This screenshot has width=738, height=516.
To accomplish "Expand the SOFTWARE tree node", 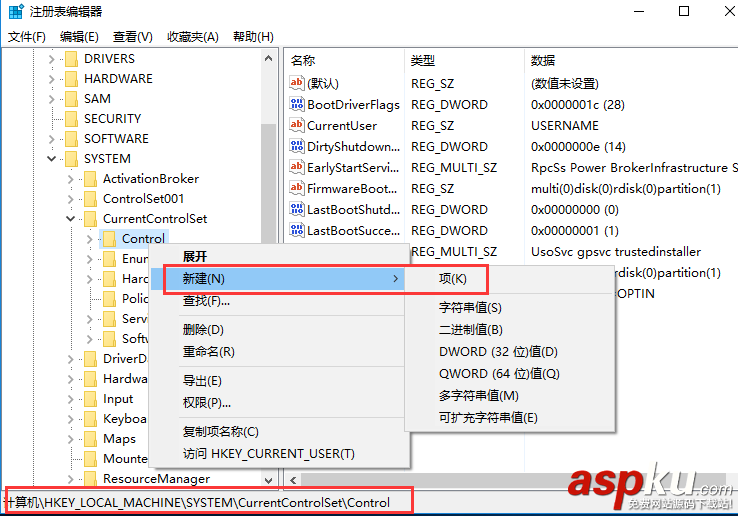I will (52, 139).
